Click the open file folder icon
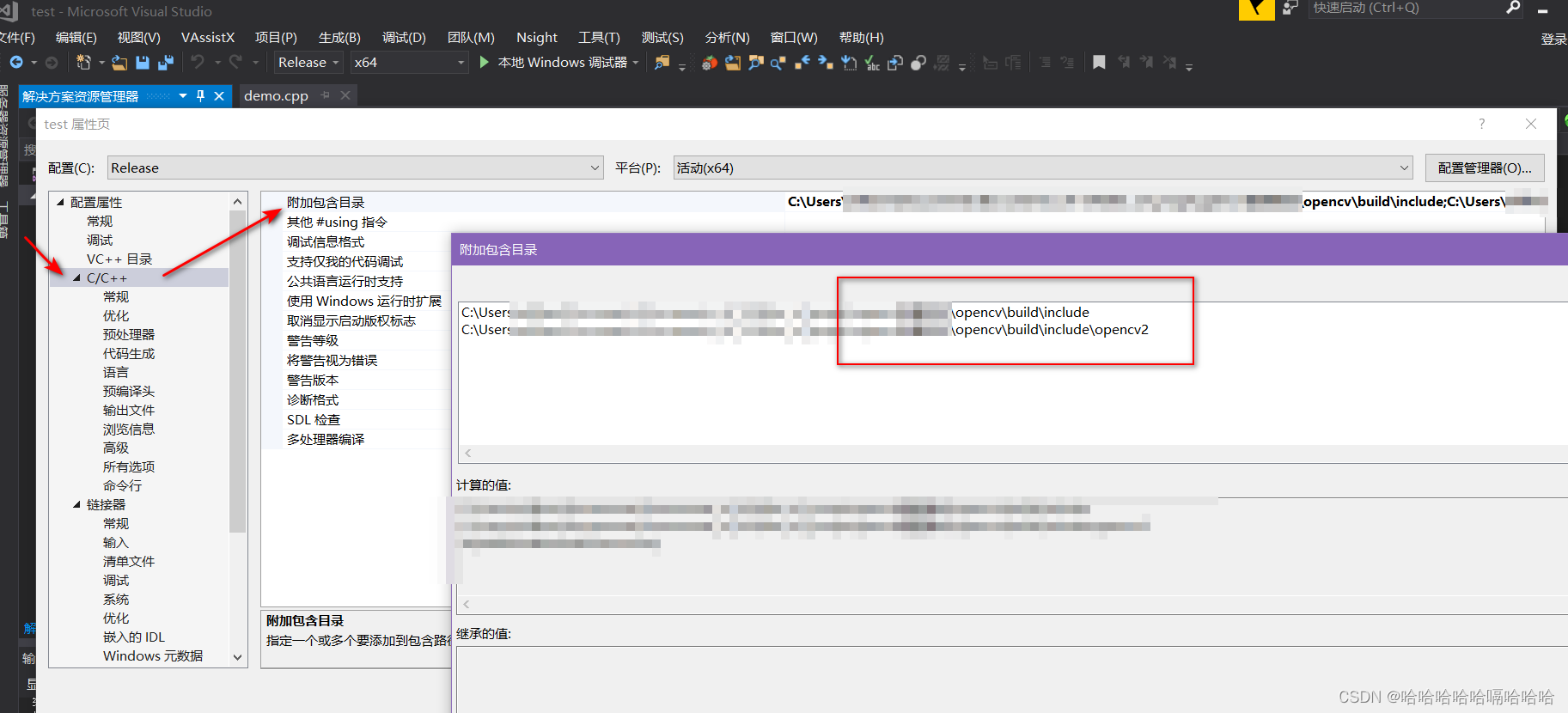The image size is (1568, 713). point(119,62)
